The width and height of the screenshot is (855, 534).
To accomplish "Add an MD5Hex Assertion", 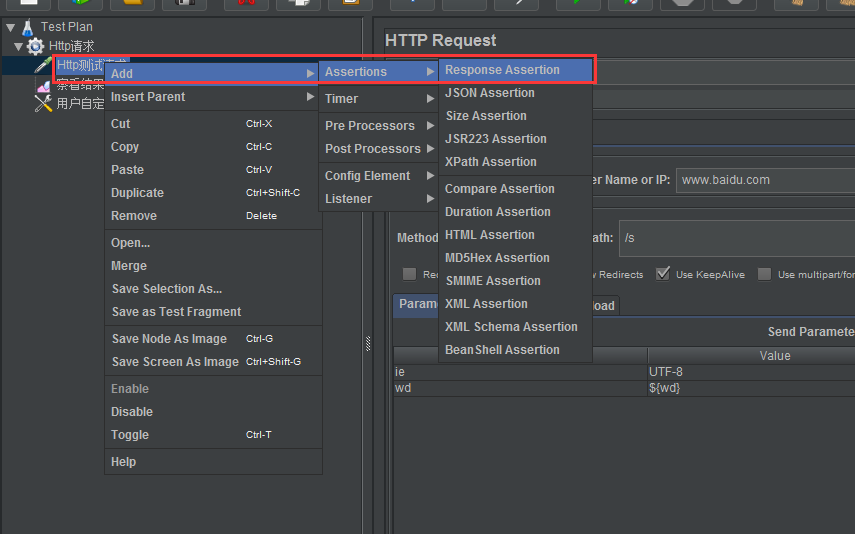I will [515, 257].
